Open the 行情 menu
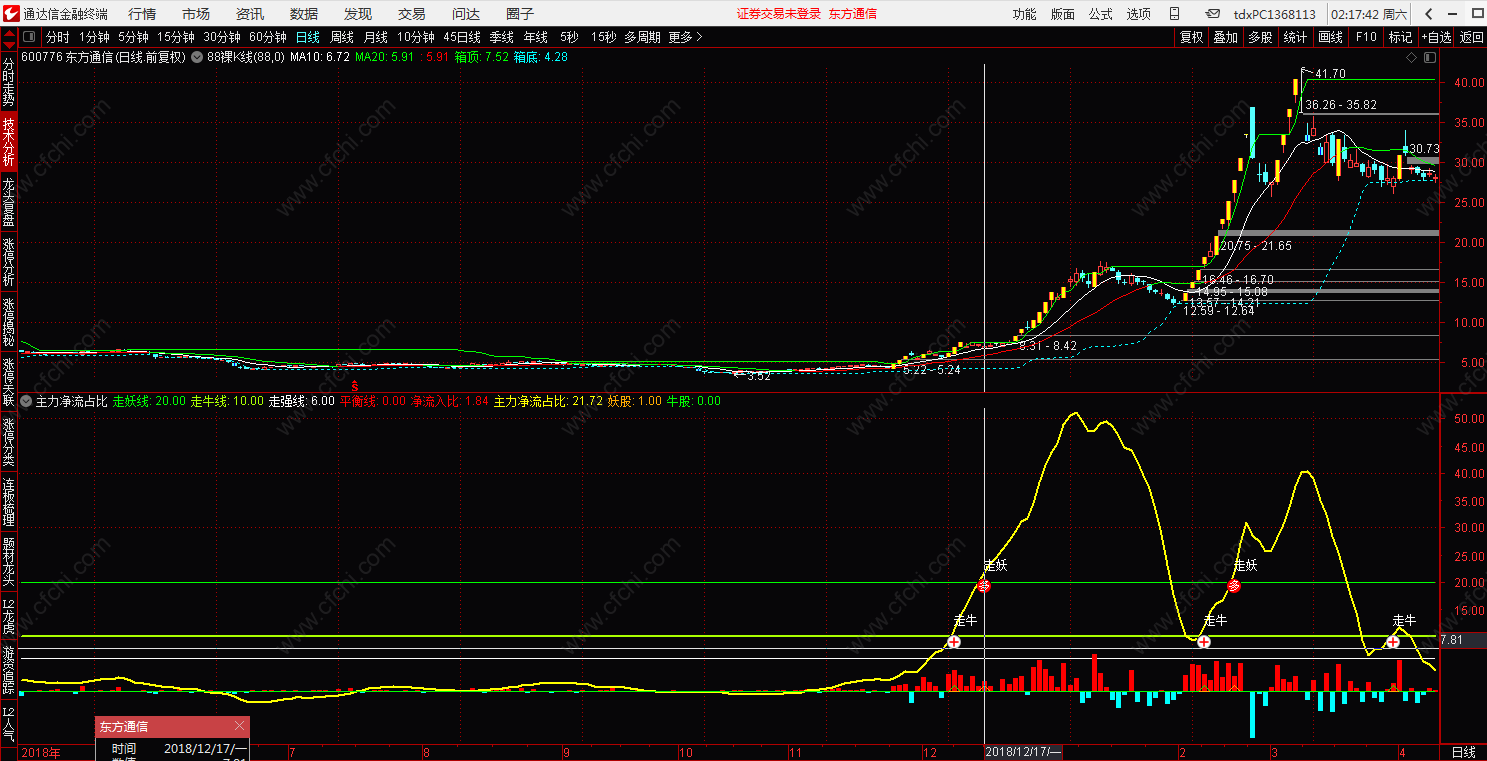 pyautogui.click(x=142, y=14)
